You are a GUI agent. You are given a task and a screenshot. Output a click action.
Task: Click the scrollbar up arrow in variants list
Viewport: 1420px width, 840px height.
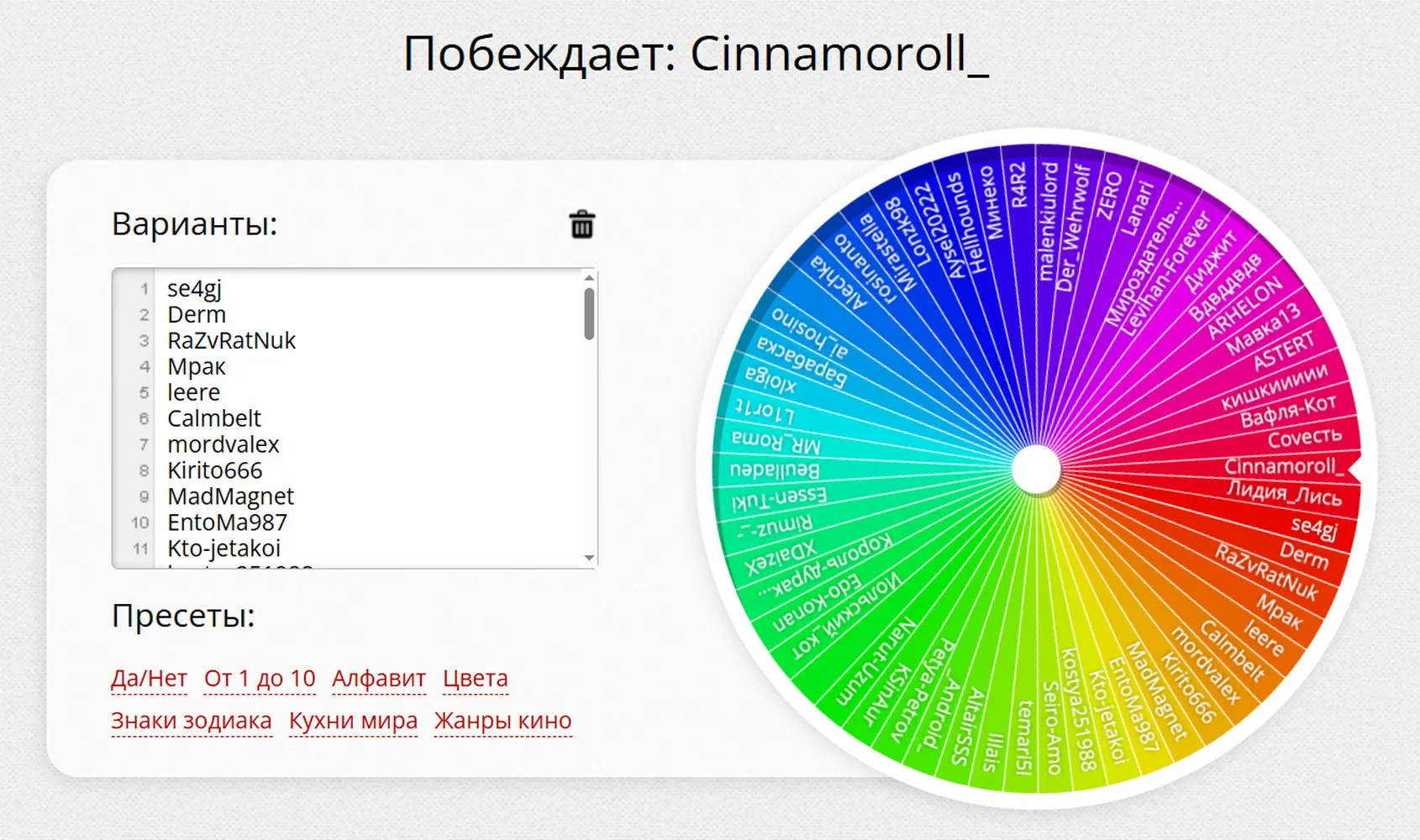point(589,278)
